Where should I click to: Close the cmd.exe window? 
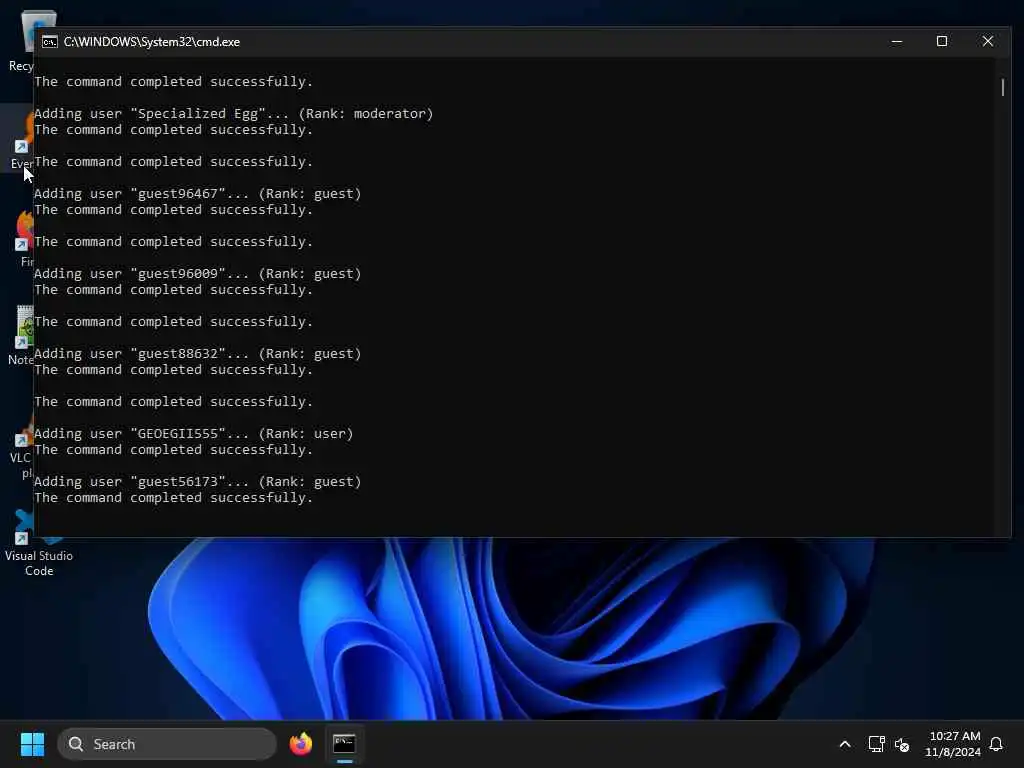987,42
